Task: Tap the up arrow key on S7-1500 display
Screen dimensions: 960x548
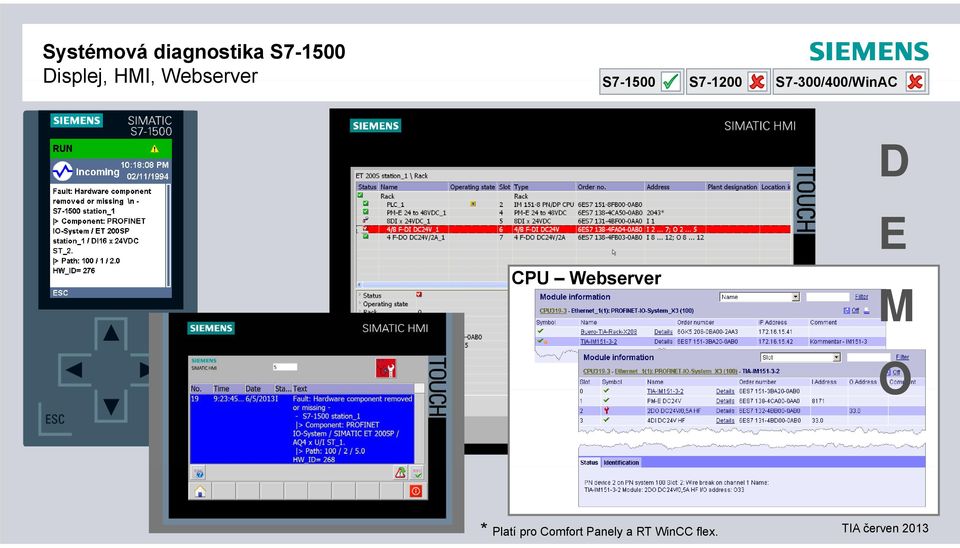Action: [111, 333]
